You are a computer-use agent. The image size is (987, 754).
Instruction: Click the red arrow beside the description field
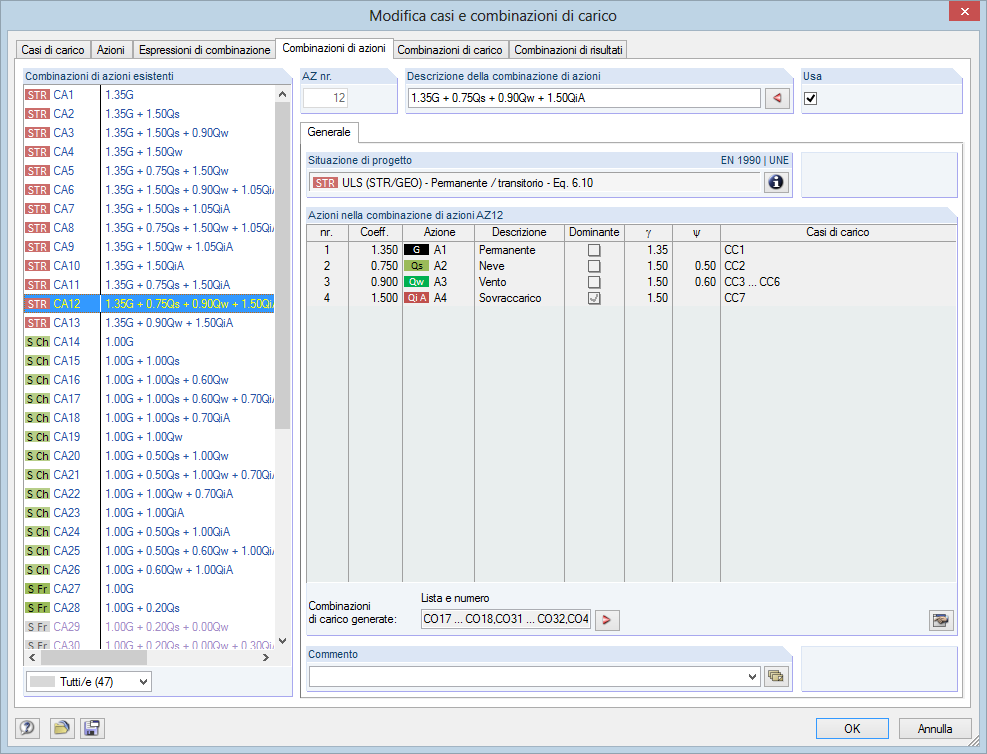coord(777,98)
